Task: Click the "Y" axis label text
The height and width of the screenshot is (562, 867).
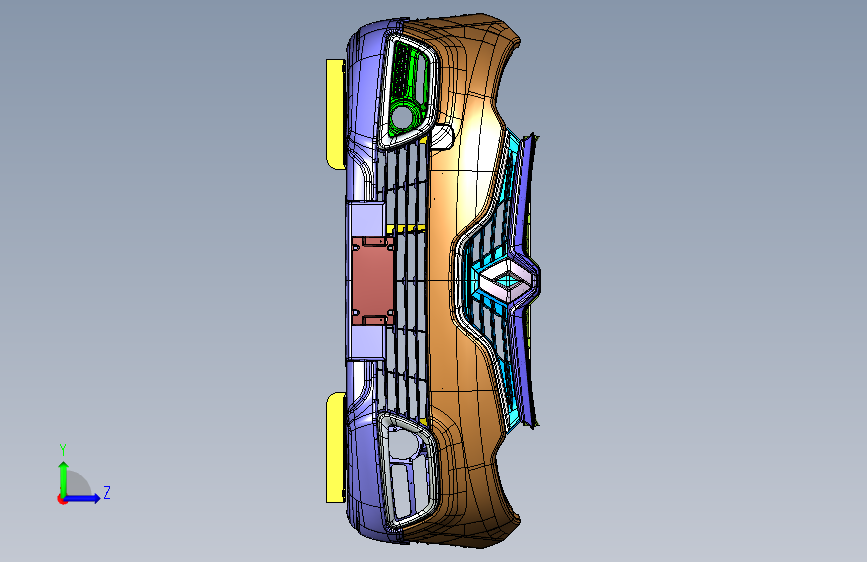Action: pyautogui.click(x=63, y=450)
